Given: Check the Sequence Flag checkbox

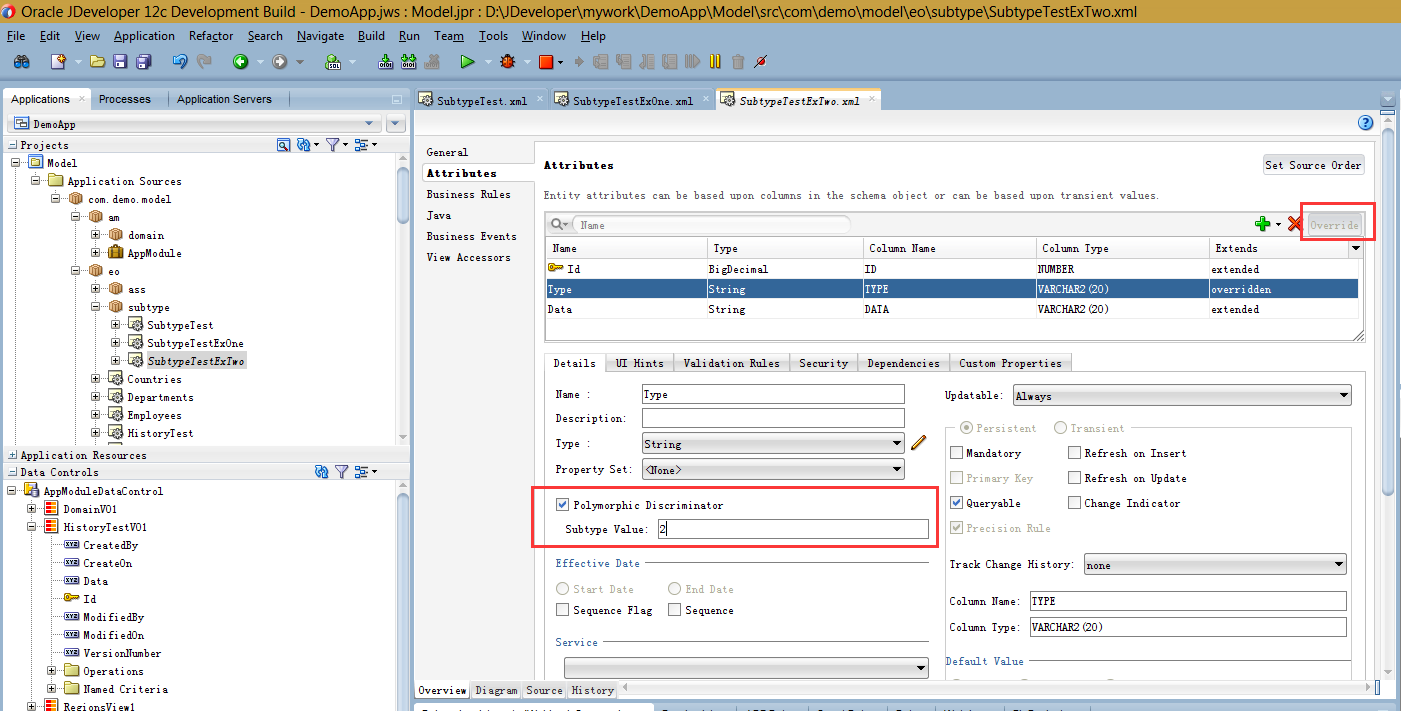Looking at the screenshot, I should pyautogui.click(x=562, y=610).
